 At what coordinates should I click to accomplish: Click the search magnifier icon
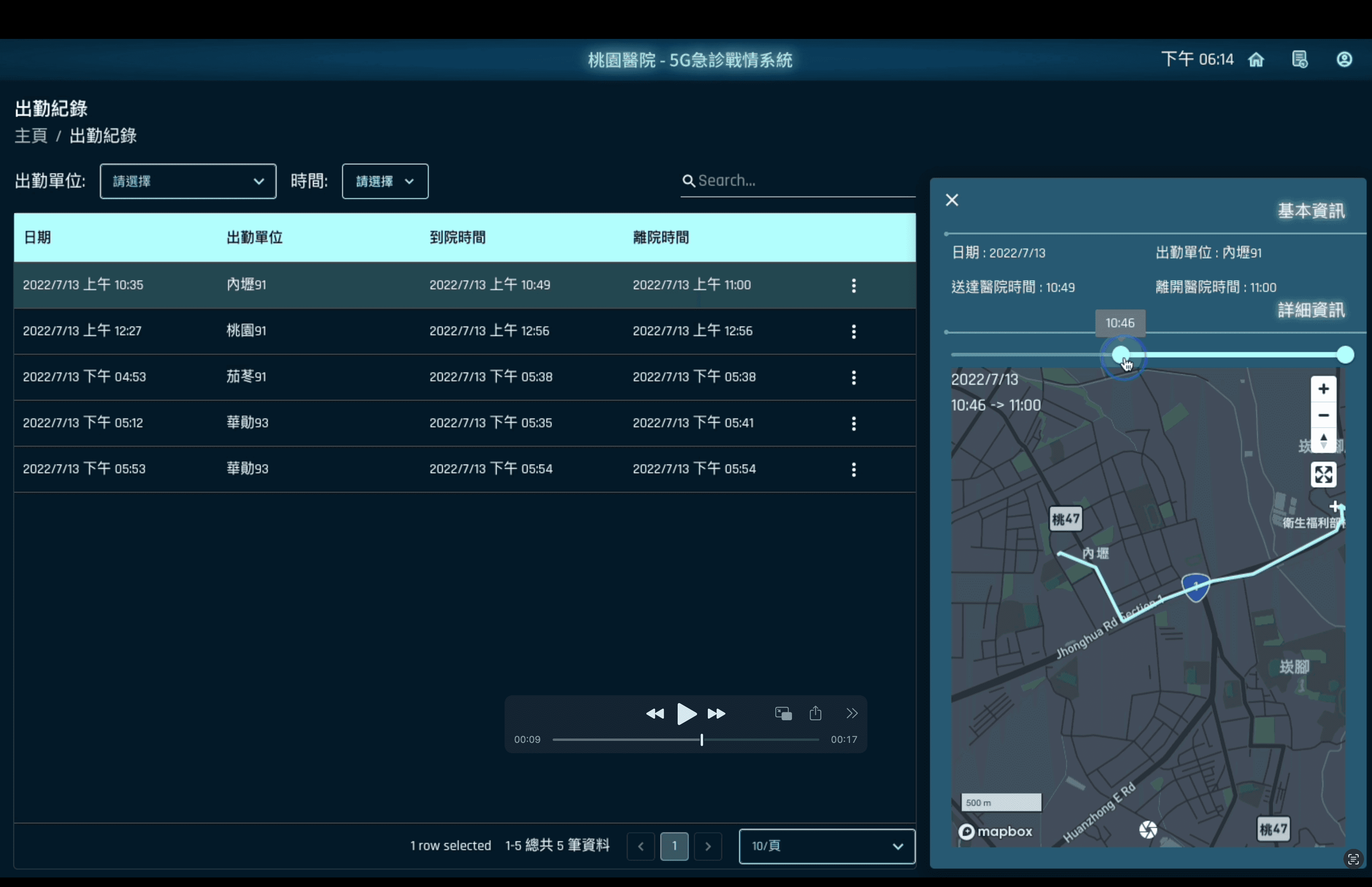pos(688,181)
